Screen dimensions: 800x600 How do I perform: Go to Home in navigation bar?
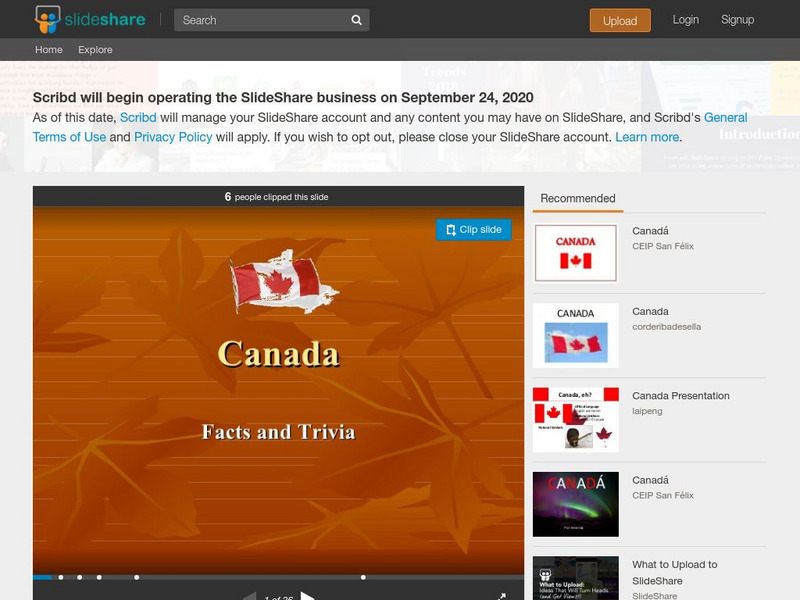coord(48,49)
